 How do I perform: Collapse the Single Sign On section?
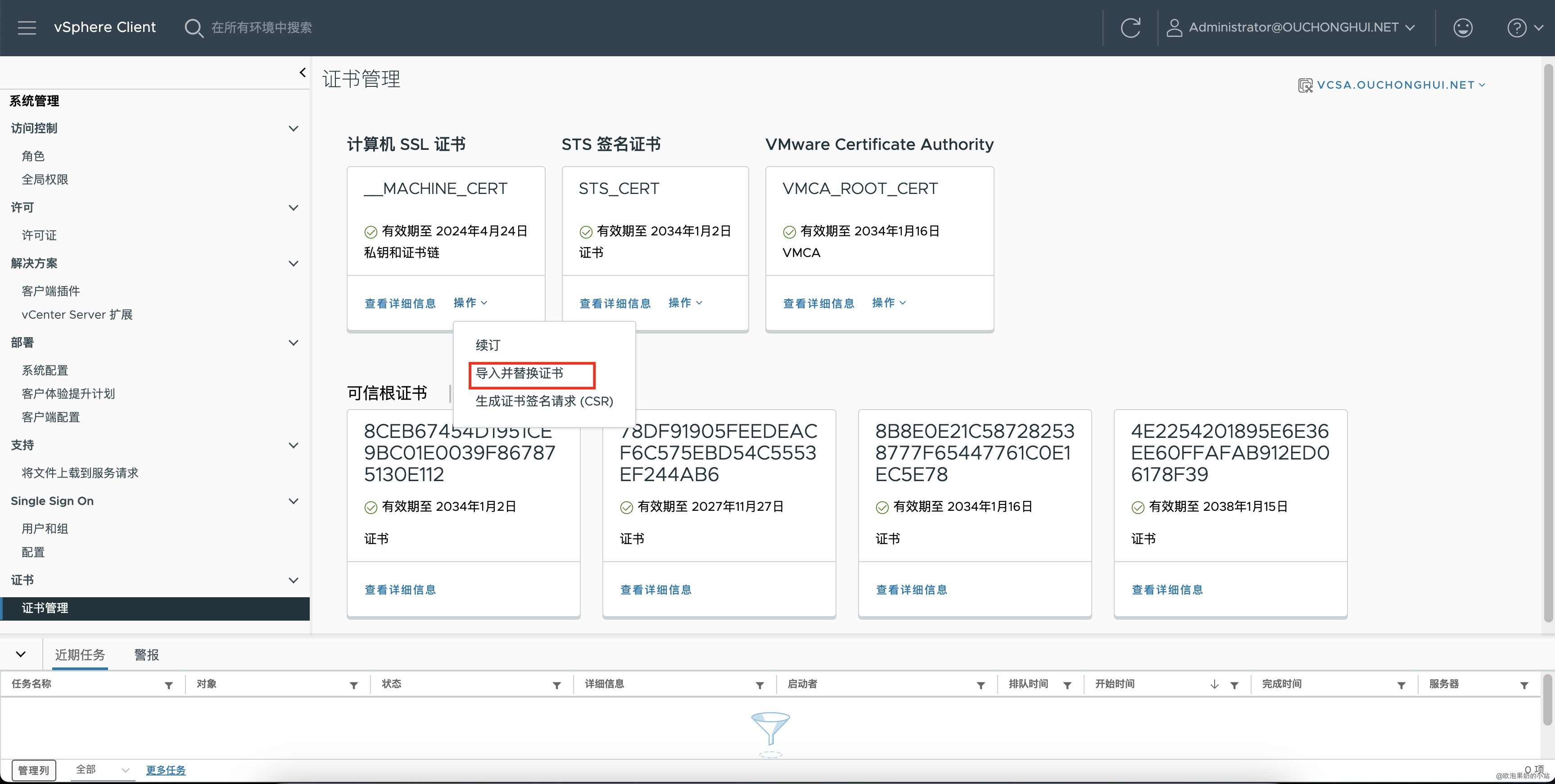click(294, 501)
